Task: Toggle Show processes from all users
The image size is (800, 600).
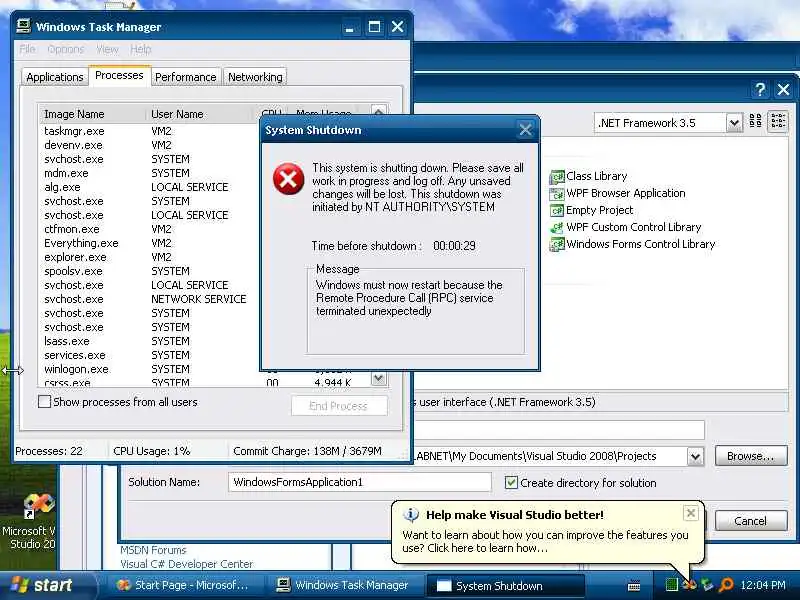Action: 44,402
